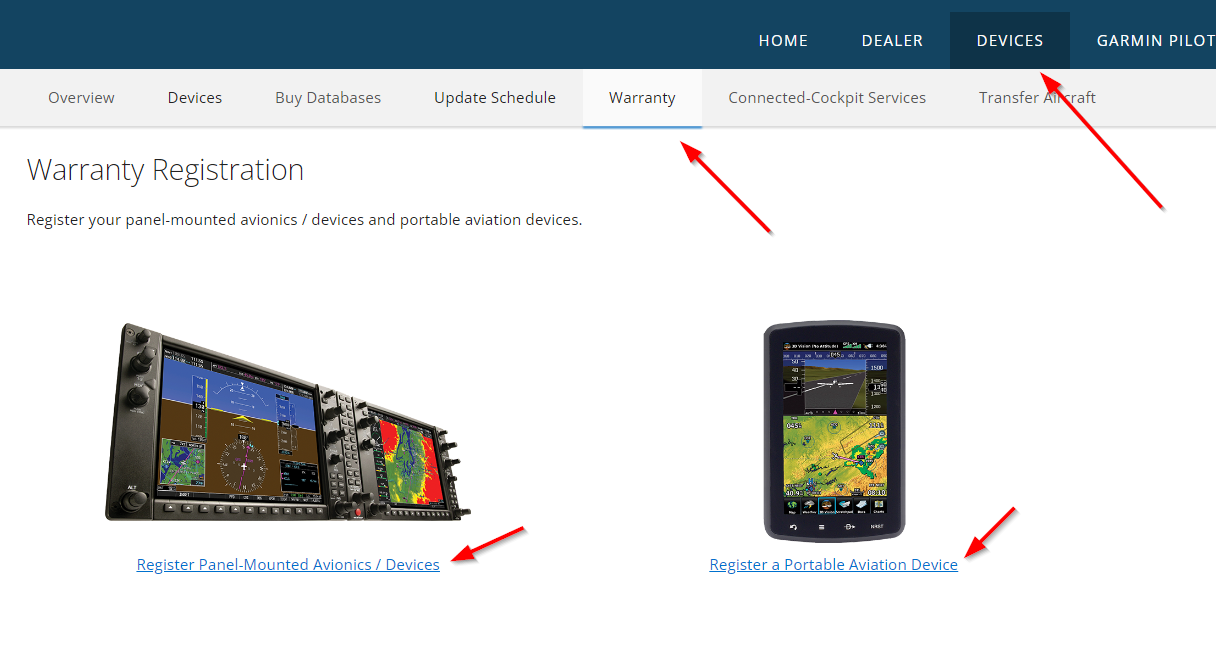
Task: Select DEVICES in the top navigation
Action: coord(1010,41)
